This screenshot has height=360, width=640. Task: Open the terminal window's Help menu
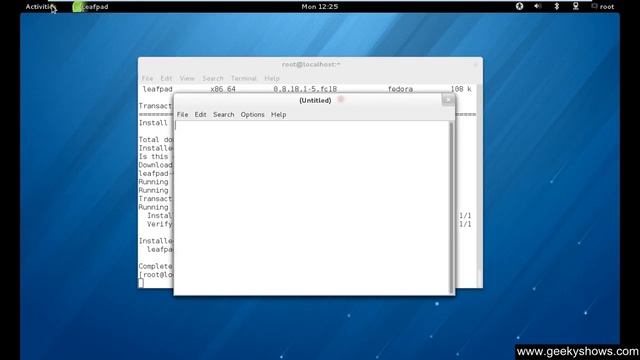(x=272, y=78)
